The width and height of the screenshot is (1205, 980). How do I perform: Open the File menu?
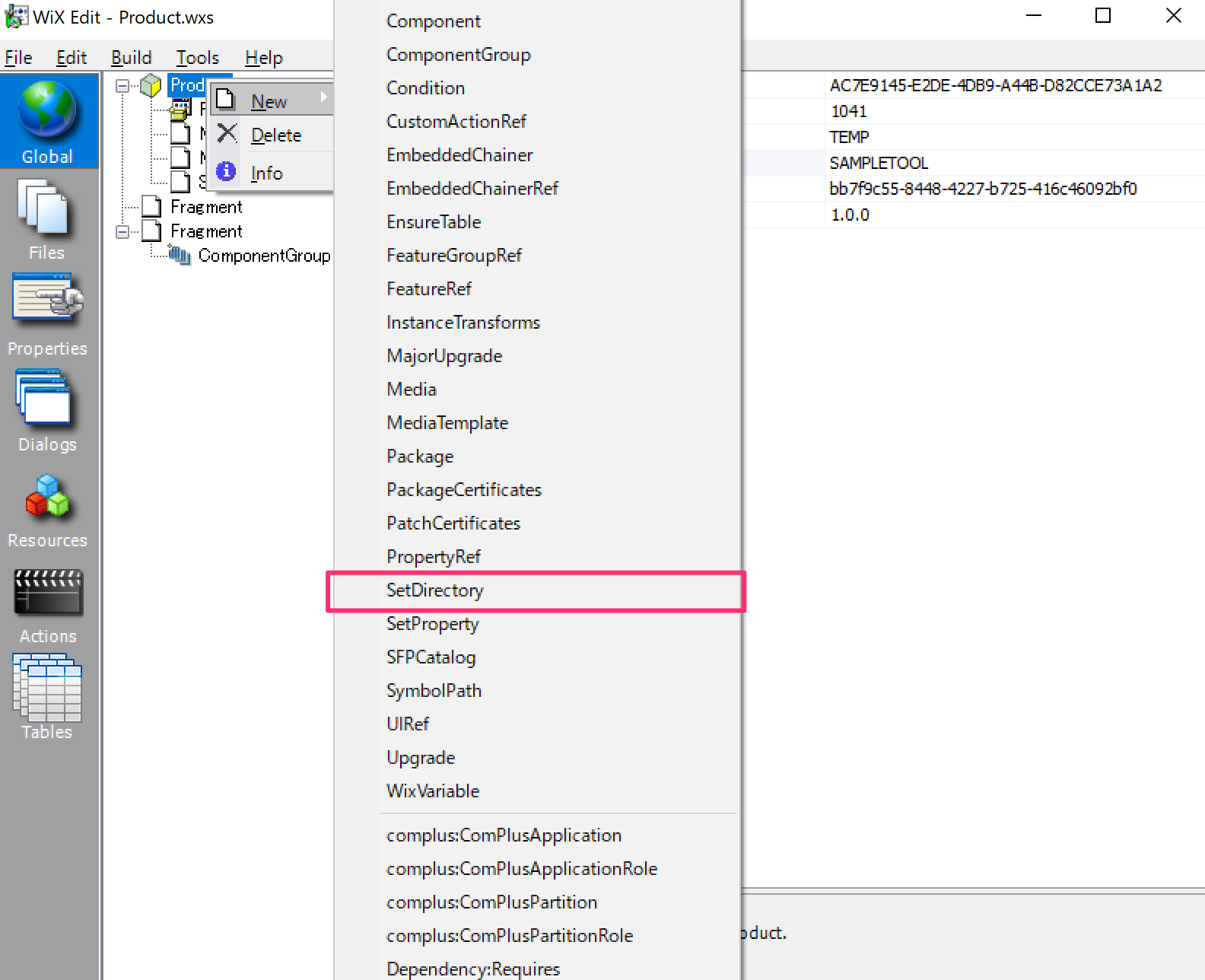pos(18,58)
